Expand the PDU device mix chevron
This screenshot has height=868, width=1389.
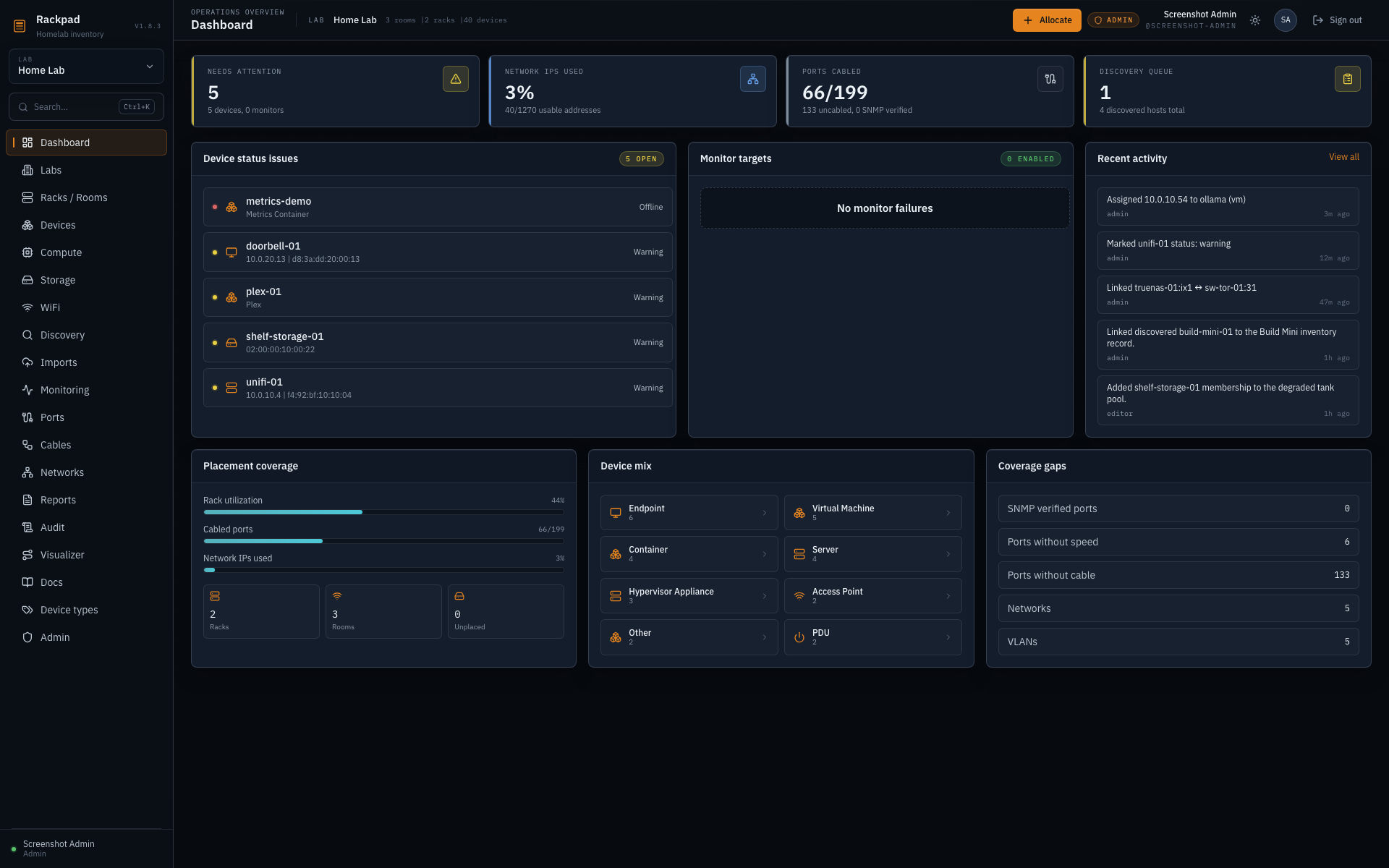[948, 637]
